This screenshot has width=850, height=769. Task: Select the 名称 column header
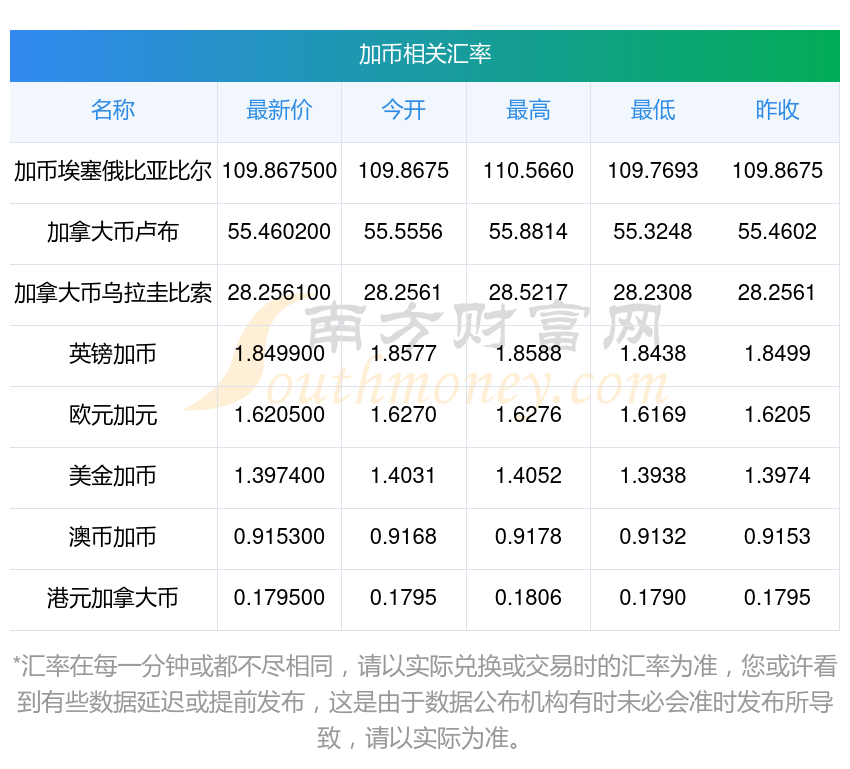click(113, 111)
